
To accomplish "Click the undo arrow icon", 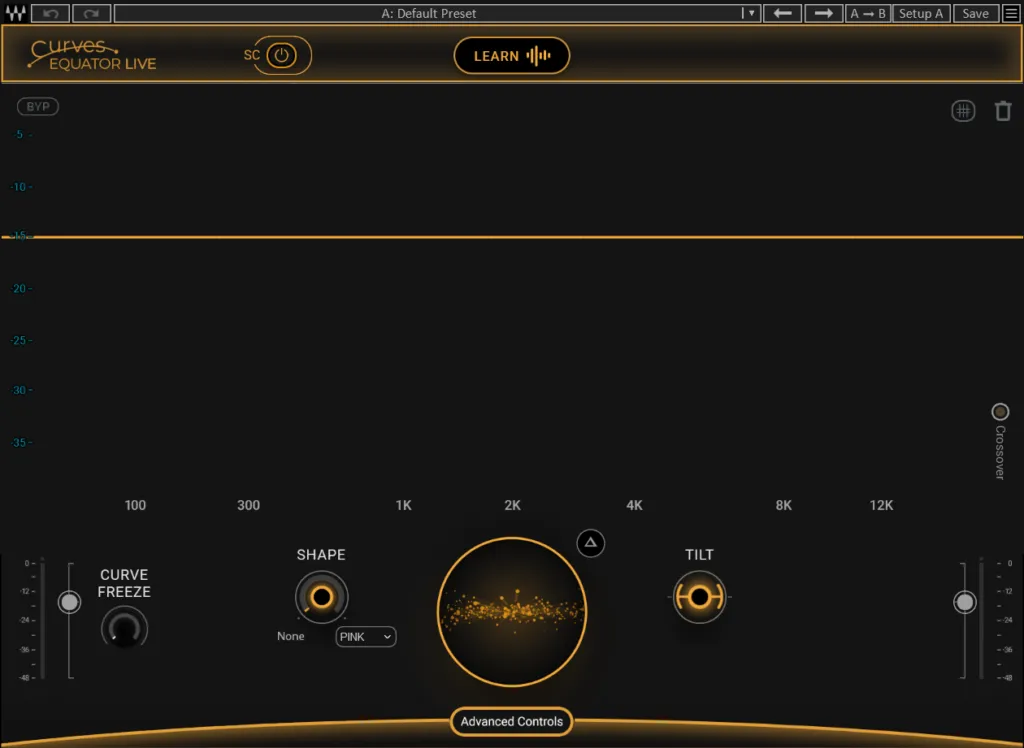I will point(48,13).
